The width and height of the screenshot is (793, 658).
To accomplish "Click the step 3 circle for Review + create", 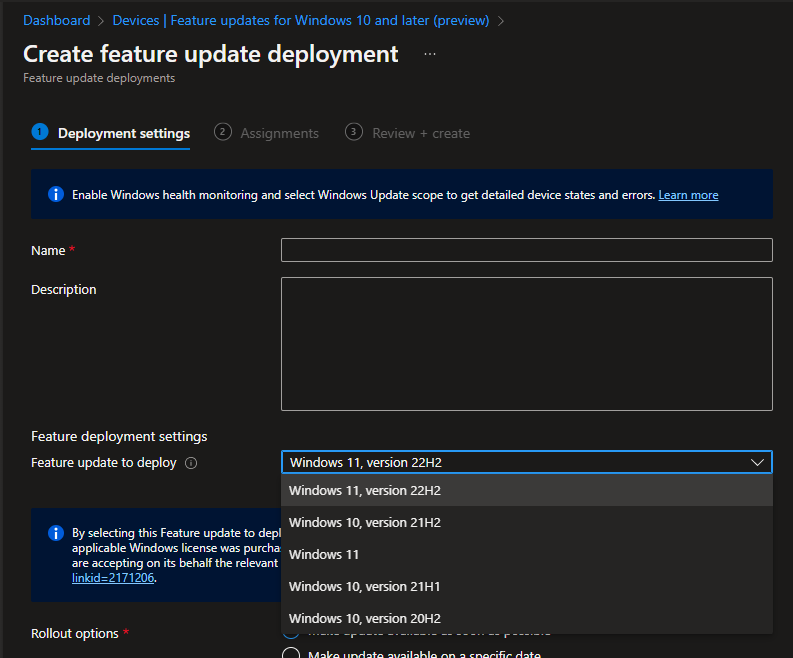I will pos(354,132).
